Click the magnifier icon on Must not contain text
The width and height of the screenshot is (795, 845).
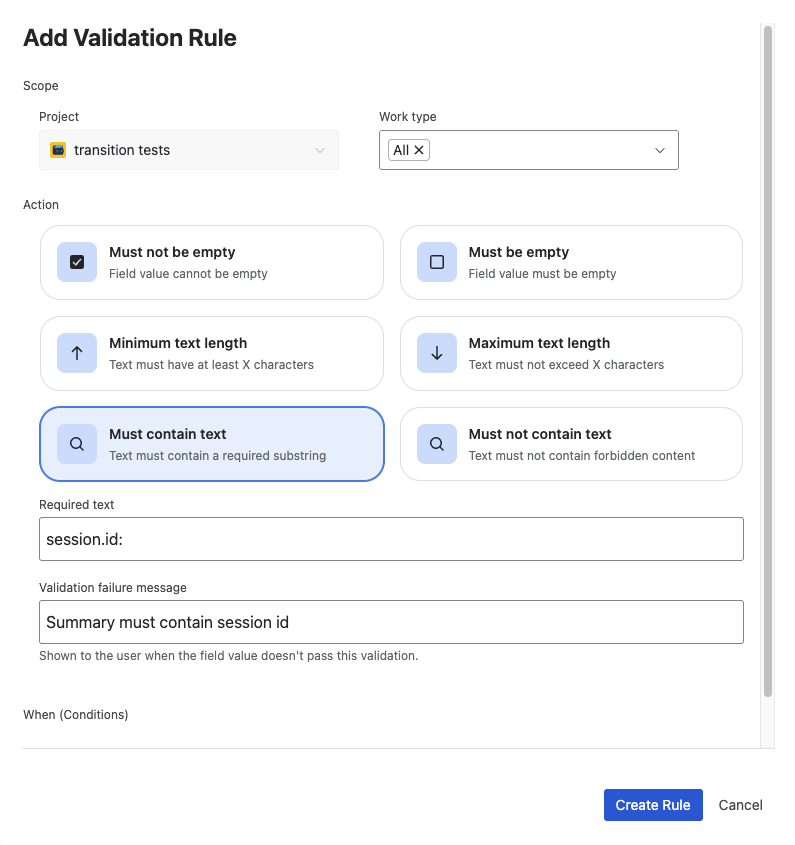437,443
